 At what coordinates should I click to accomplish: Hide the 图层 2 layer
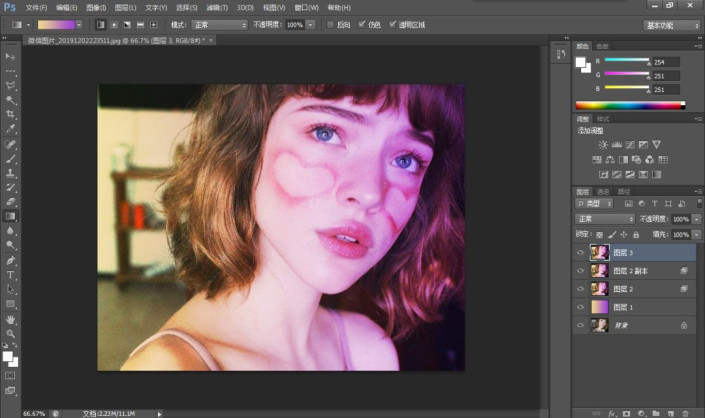[x=580, y=289]
